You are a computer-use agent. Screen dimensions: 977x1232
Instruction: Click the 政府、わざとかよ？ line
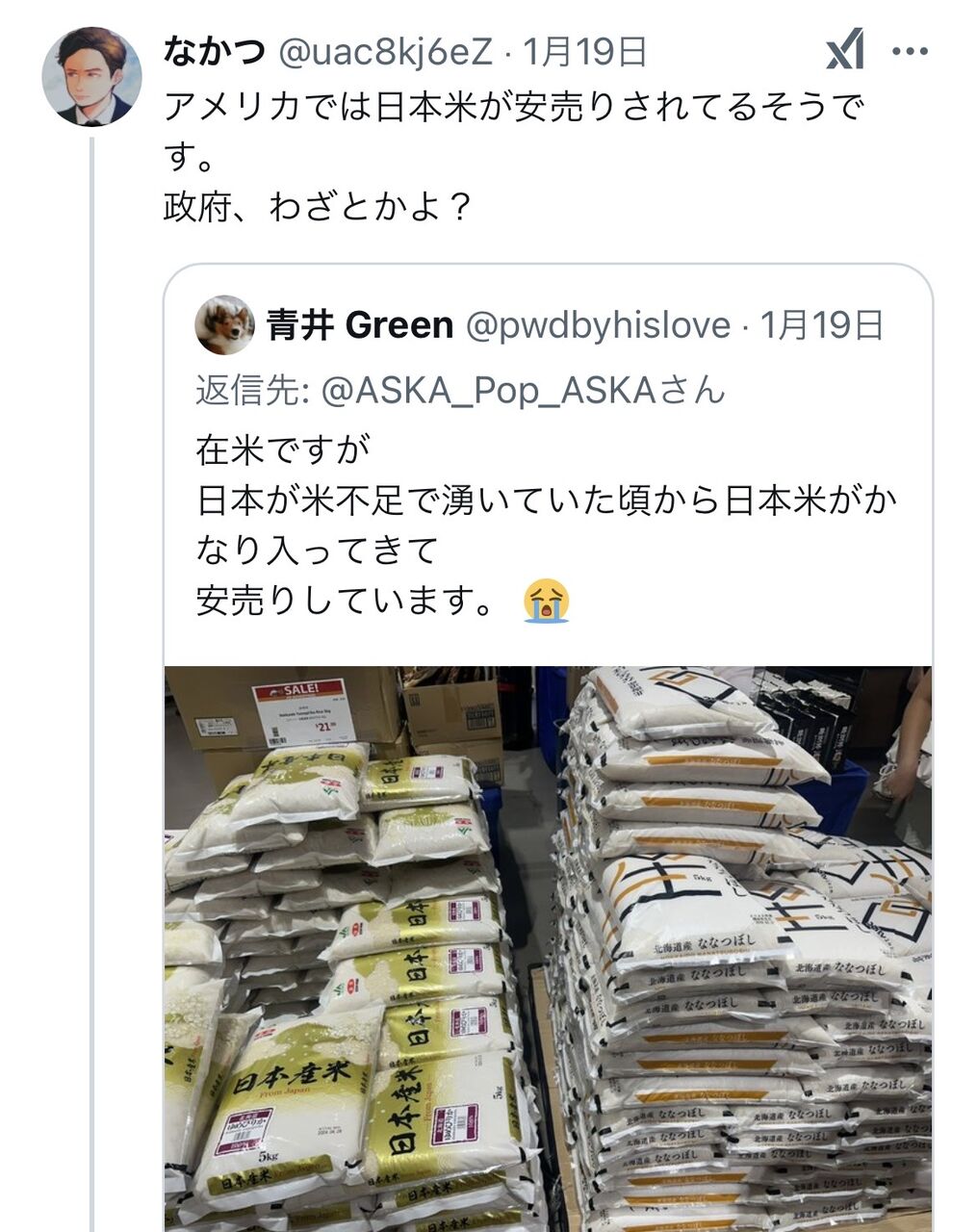coord(317,207)
